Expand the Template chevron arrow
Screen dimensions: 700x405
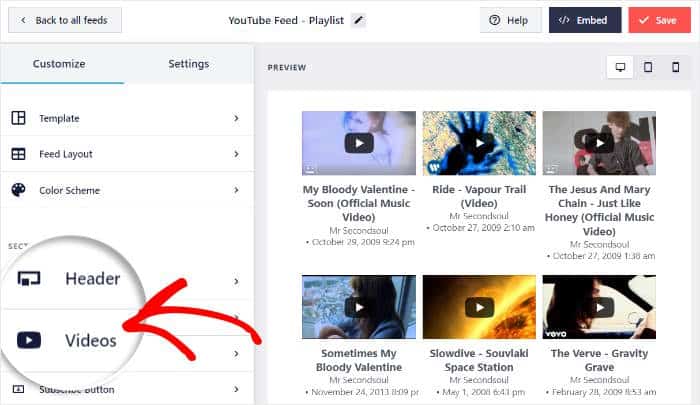point(236,118)
